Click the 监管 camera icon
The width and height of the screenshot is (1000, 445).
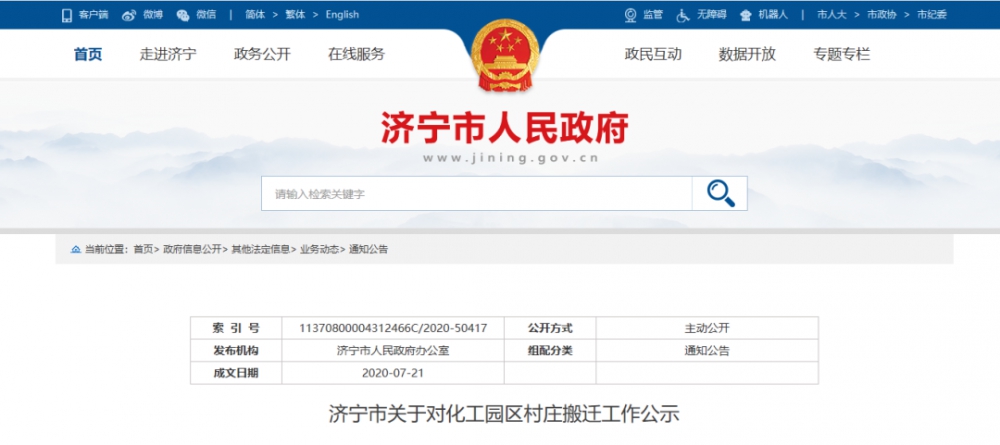pyautogui.click(x=630, y=15)
